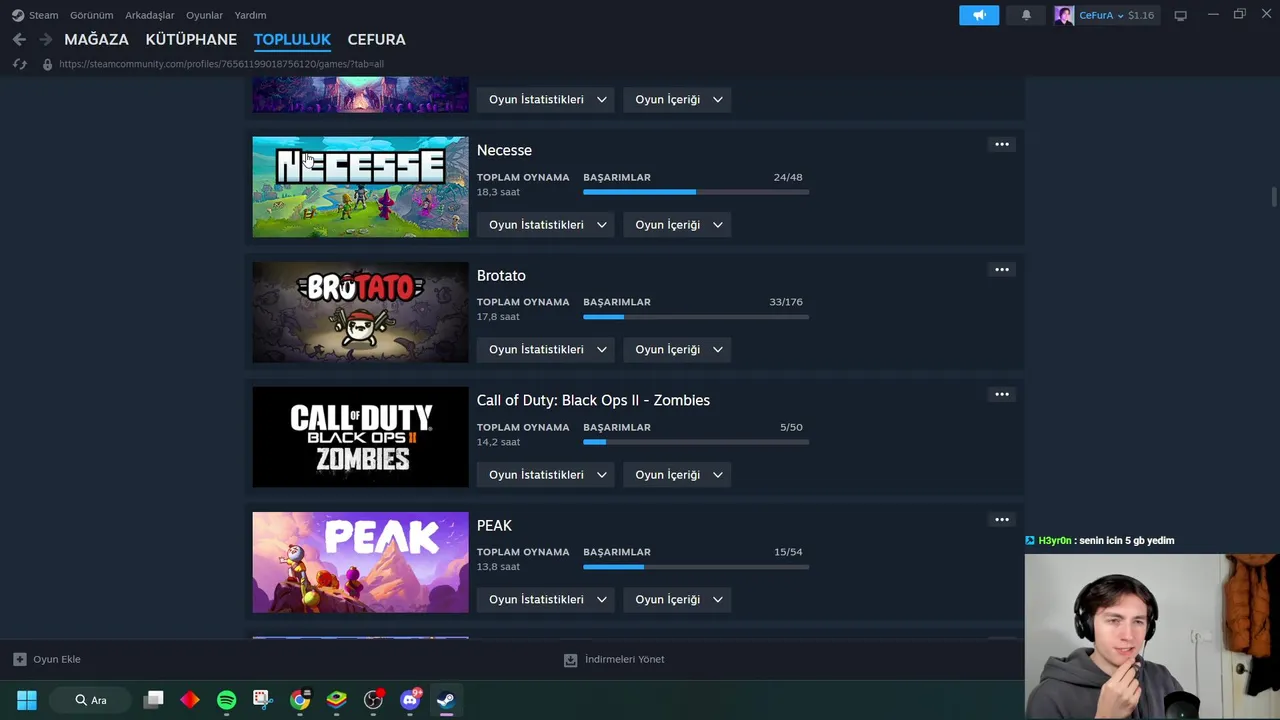Open the Steam menu
Screen dimensions: 1280x720
pos(43,15)
